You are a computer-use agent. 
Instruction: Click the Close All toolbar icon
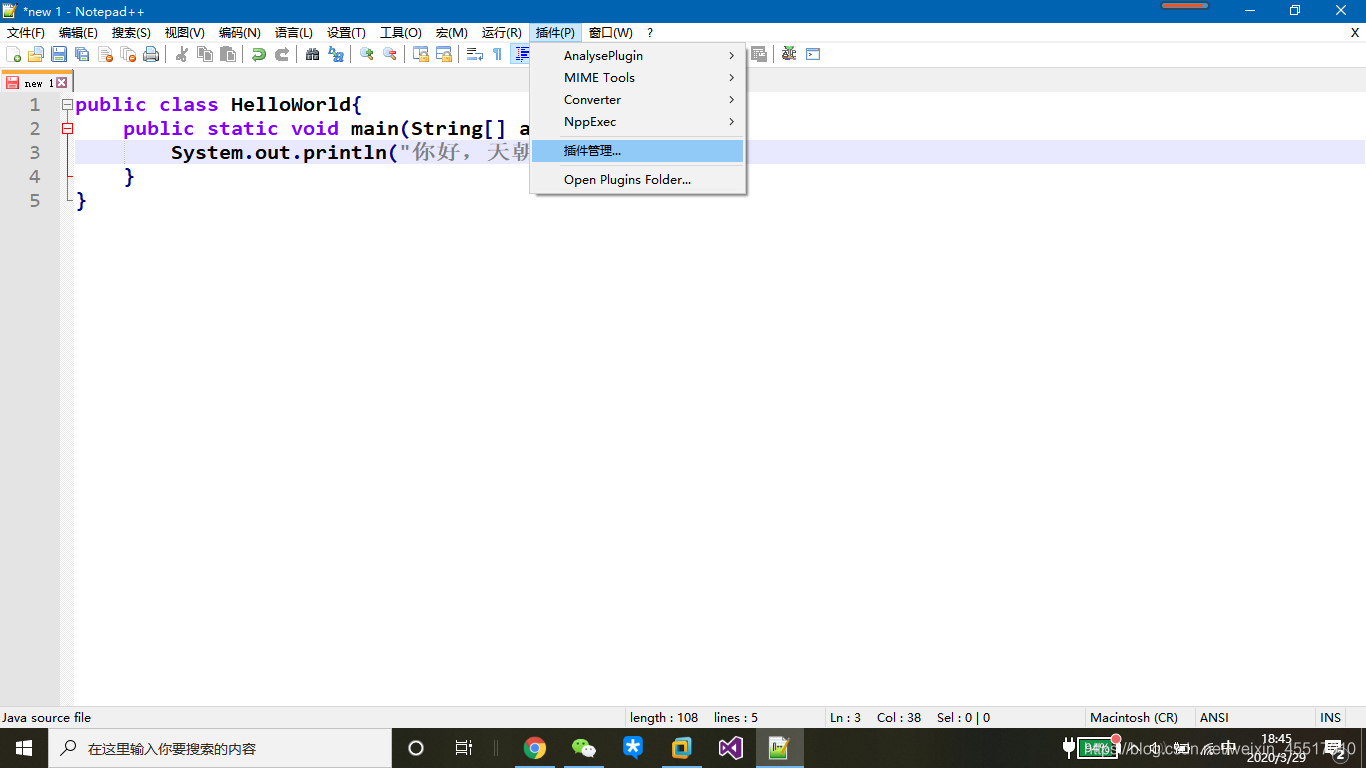(128, 54)
